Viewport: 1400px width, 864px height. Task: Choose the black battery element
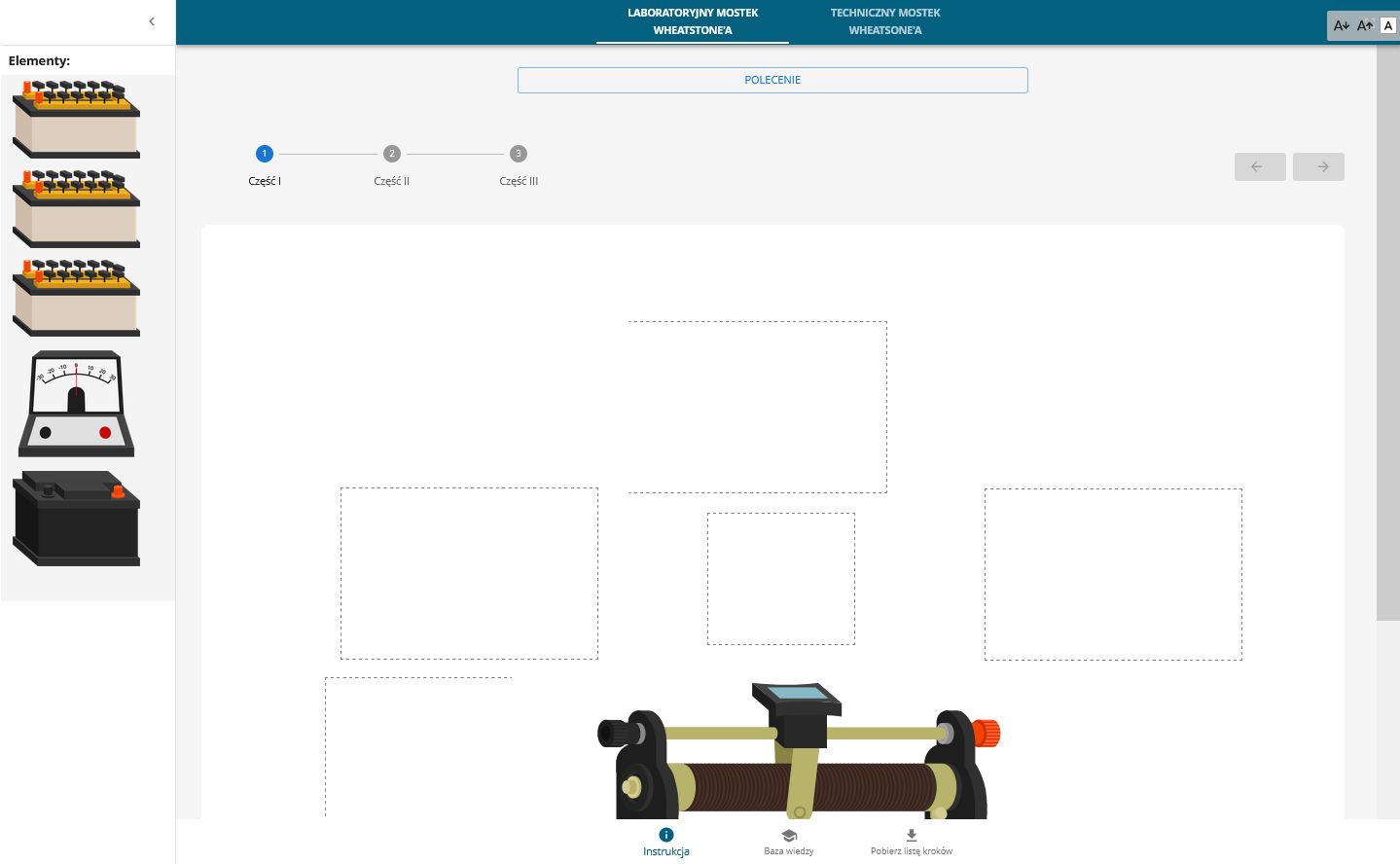[x=76, y=519]
